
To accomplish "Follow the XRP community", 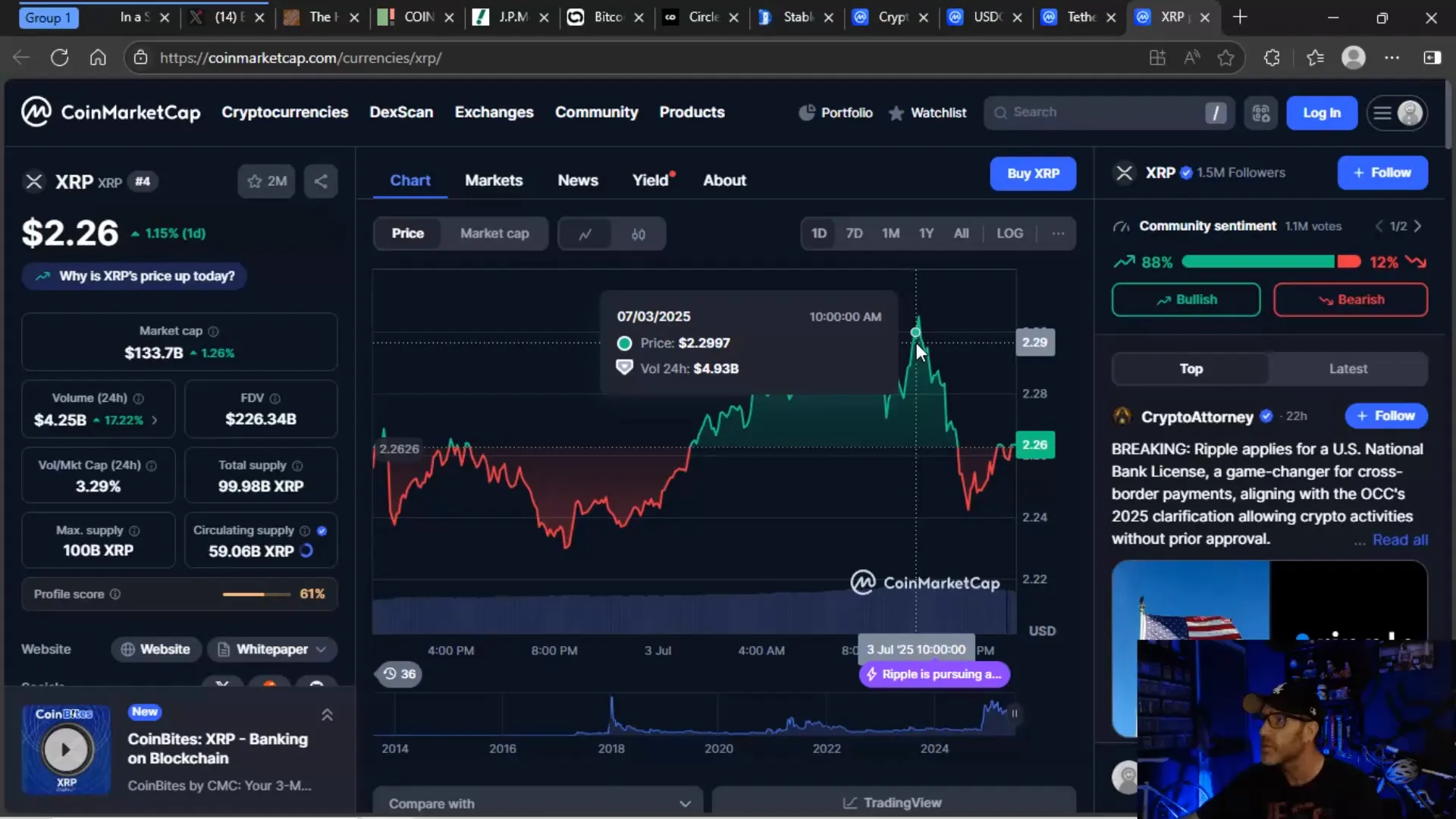I will click(1382, 173).
